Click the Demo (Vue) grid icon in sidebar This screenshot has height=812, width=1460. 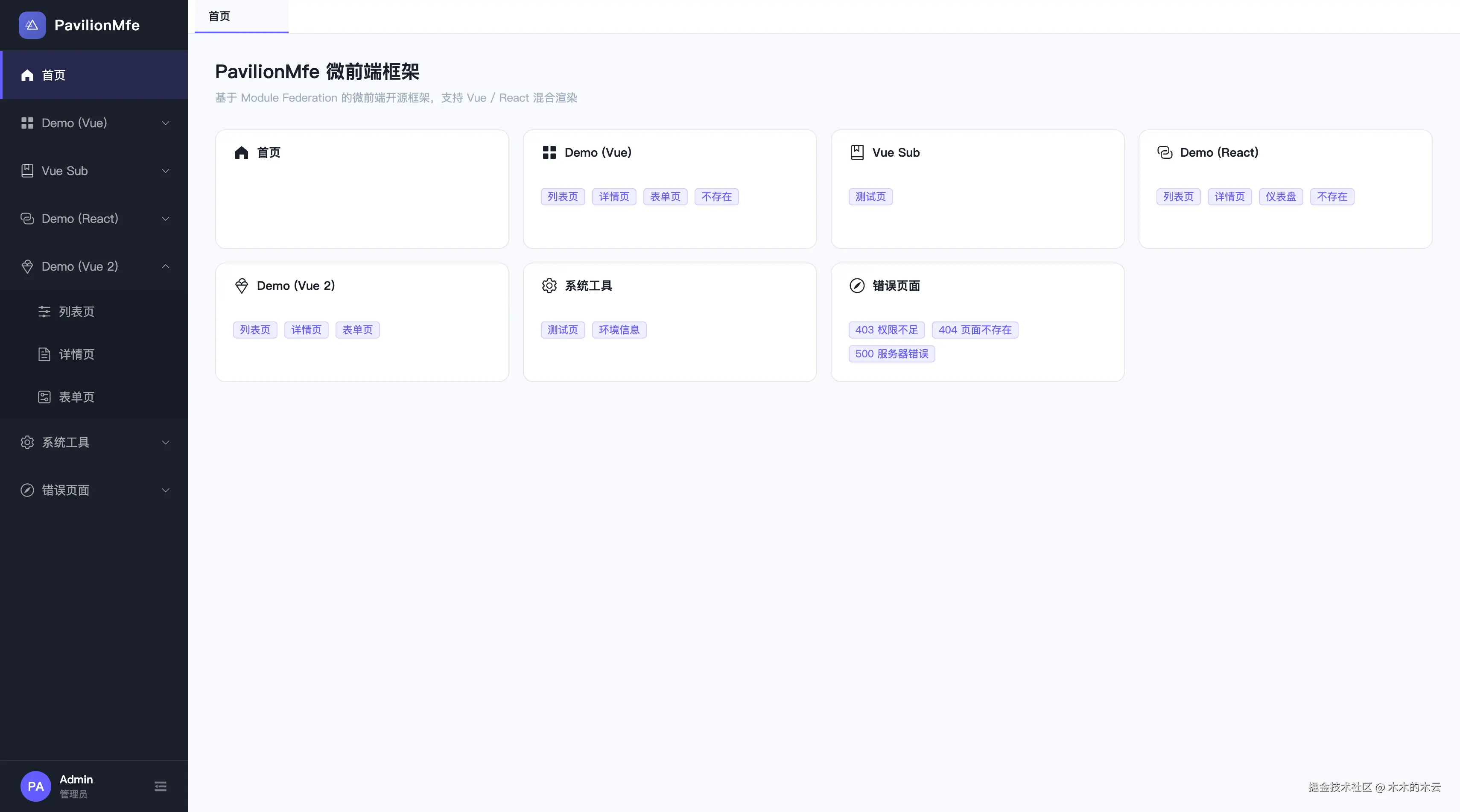(x=27, y=123)
